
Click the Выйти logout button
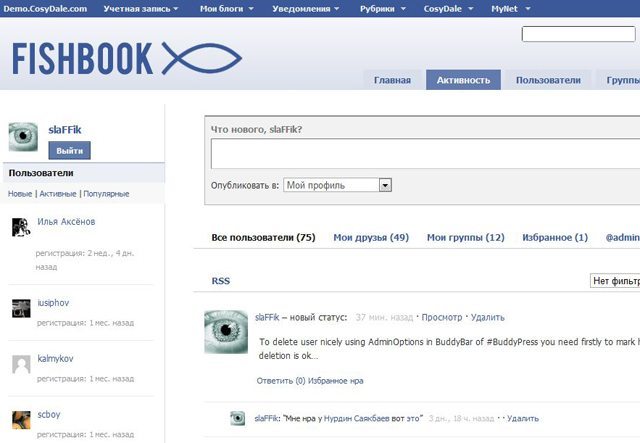tap(69, 151)
